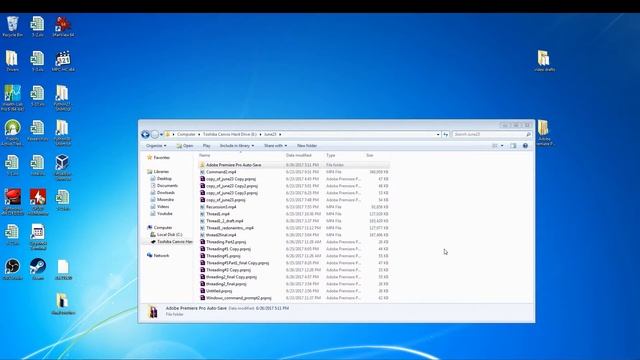Screen dimensions: 640x360
Task: Select the thread2final.mp4 file
Action: (221, 235)
